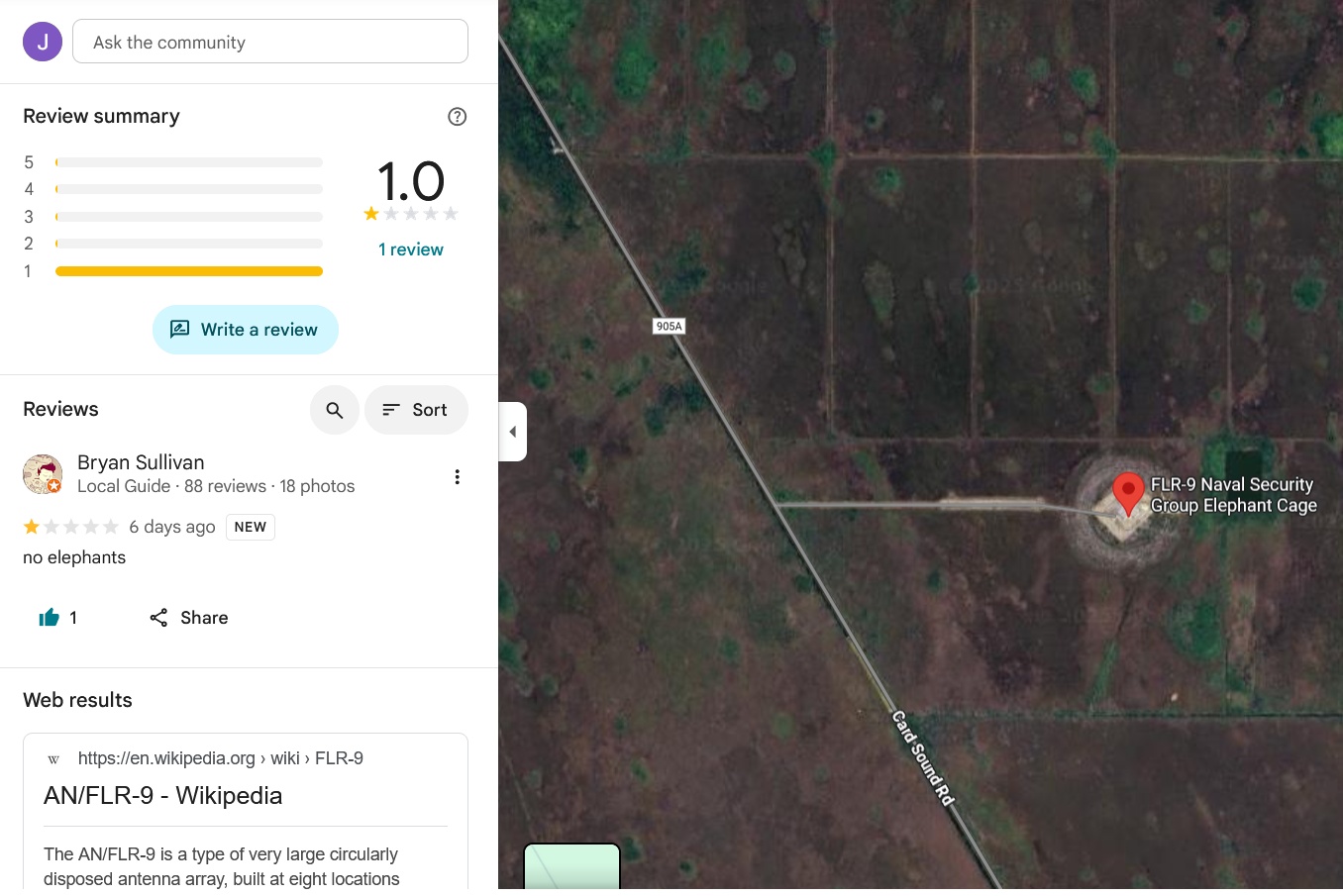This screenshot has width=1343, height=896.
Task: Search reviews with the magnifier icon
Action: coord(335,410)
